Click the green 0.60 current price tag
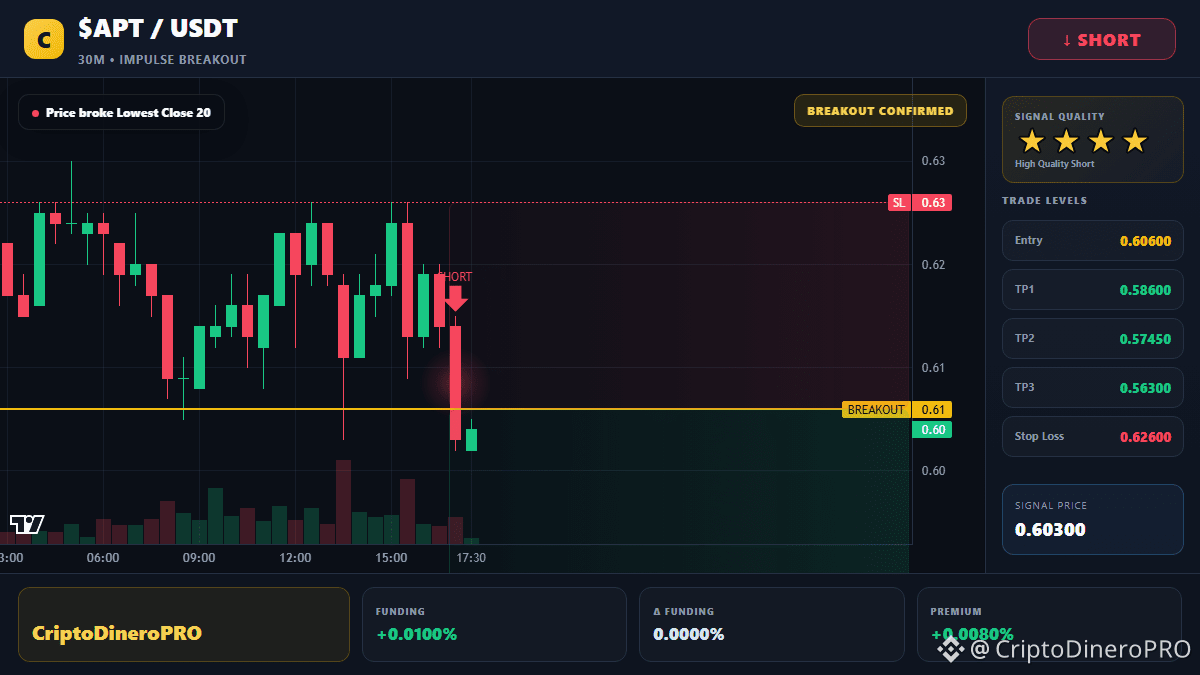This screenshot has width=1200, height=675. tap(932, 430)
